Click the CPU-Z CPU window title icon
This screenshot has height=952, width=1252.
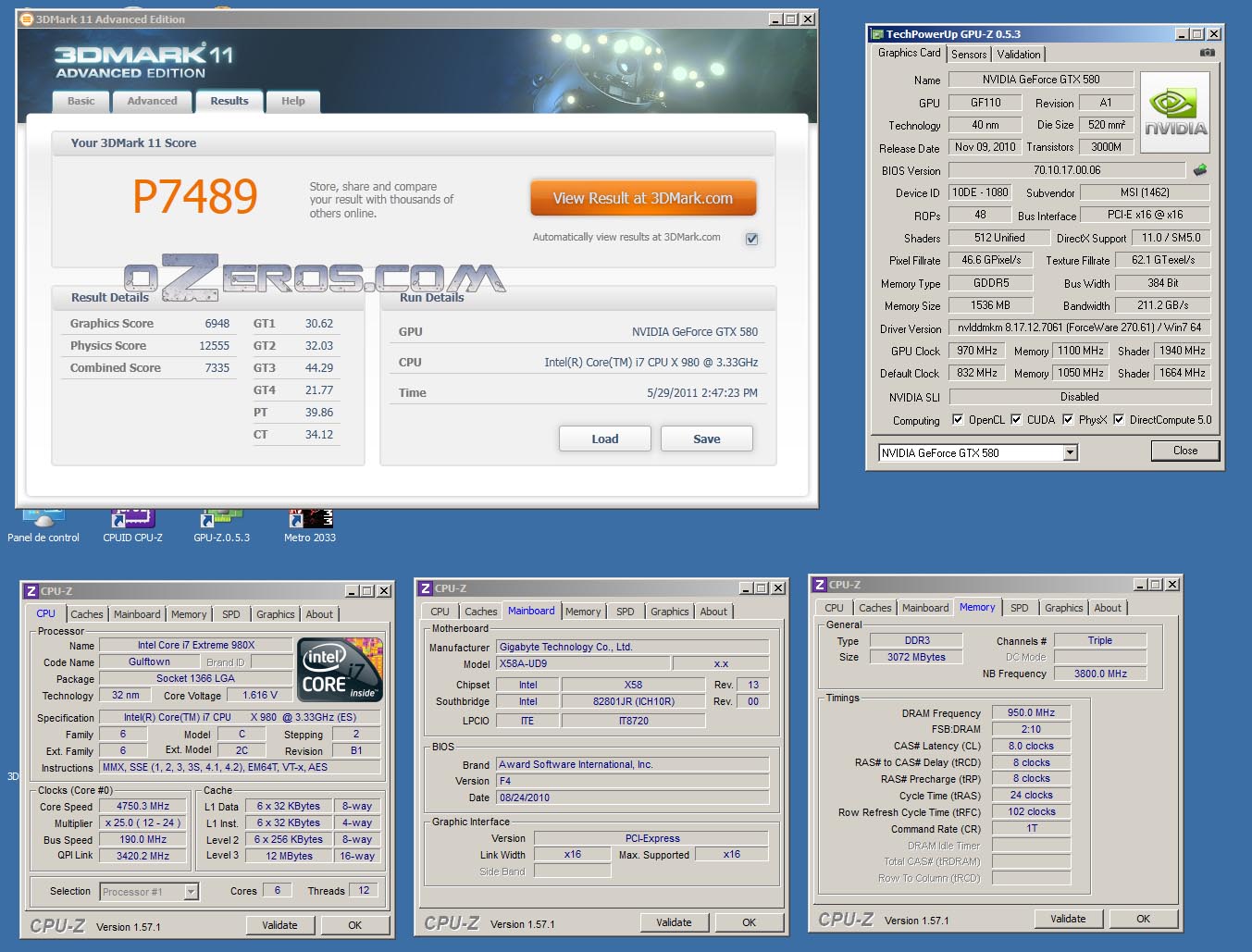click(31, 591)
